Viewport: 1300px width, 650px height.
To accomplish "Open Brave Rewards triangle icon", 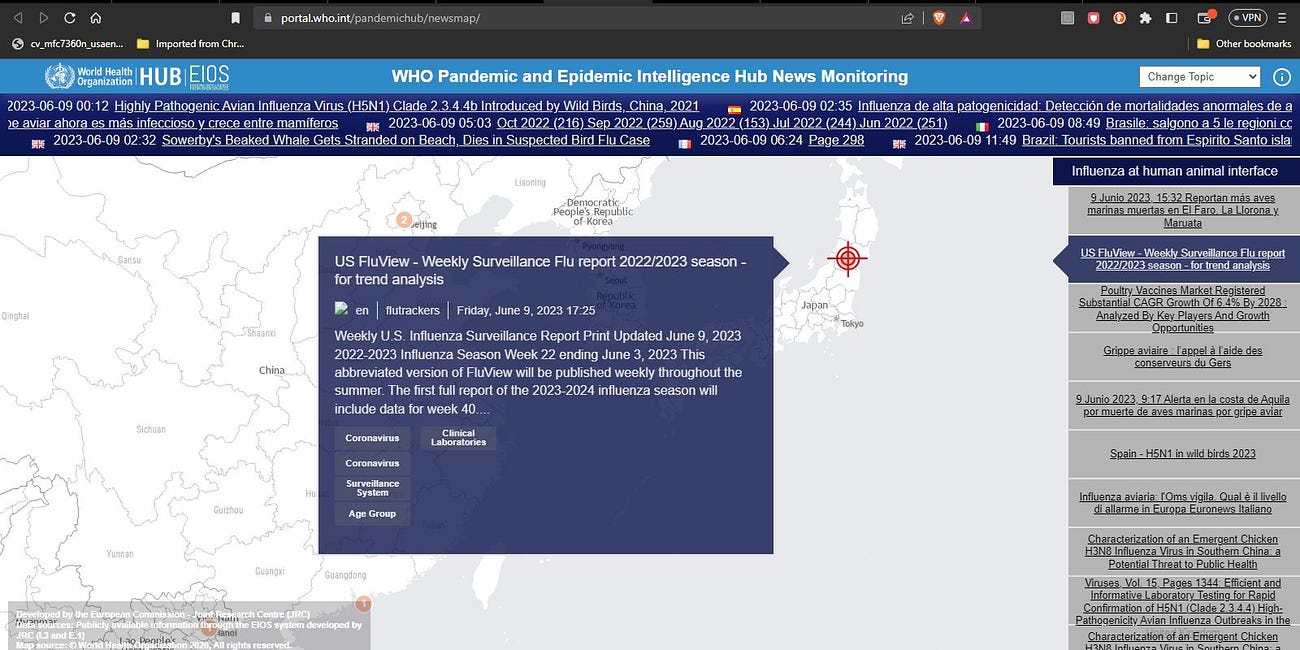I will [x=966, y=18].
